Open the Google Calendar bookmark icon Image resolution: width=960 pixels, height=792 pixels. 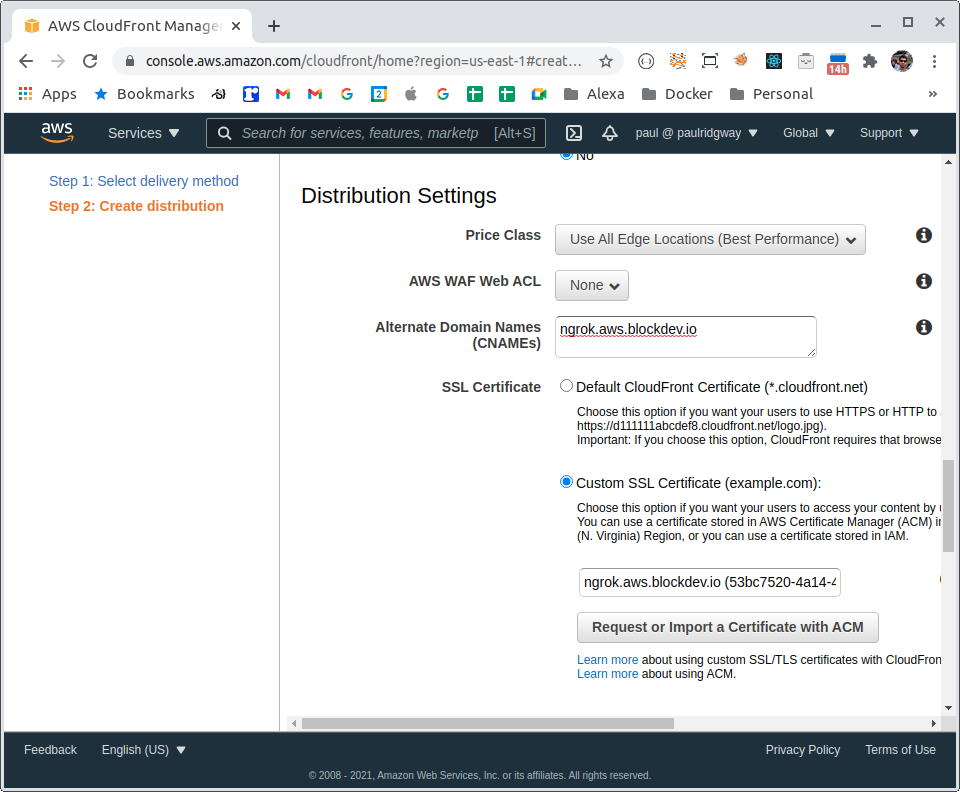click(379, 94)
